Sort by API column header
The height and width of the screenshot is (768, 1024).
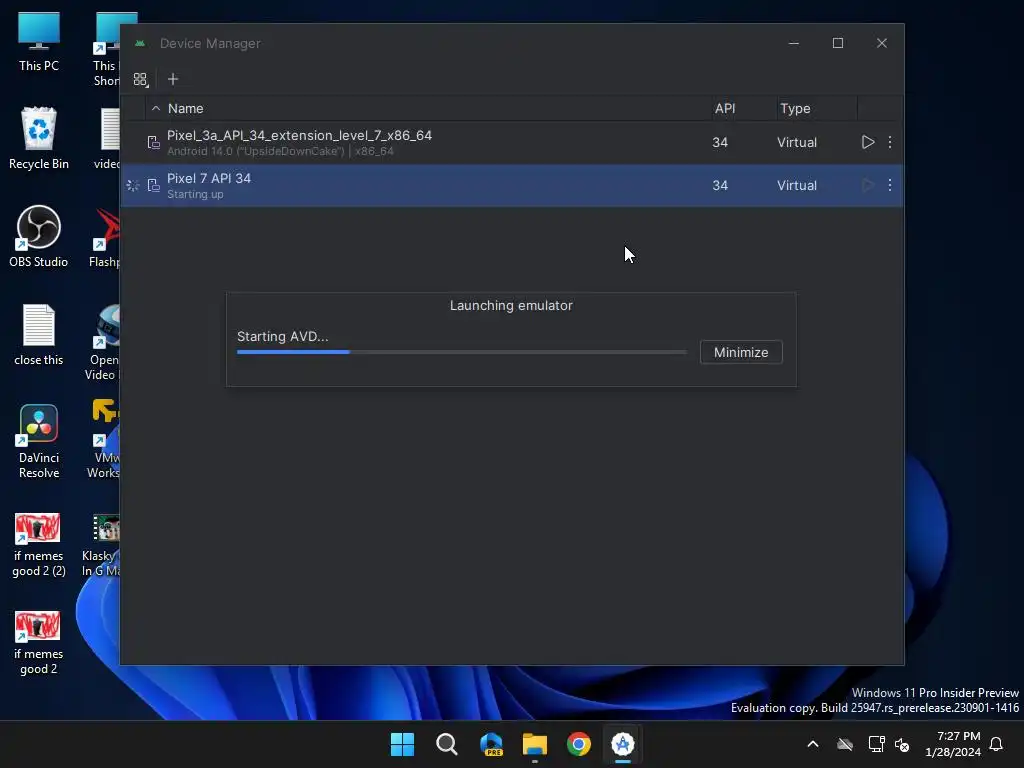tap(725, 108)
